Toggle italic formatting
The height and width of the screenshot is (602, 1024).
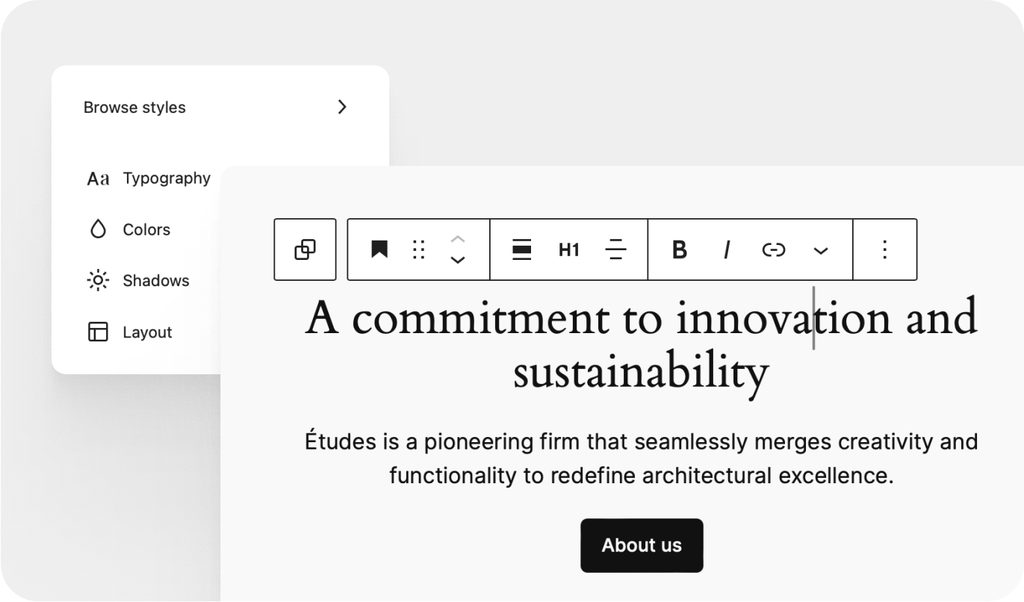click(727, 250)
